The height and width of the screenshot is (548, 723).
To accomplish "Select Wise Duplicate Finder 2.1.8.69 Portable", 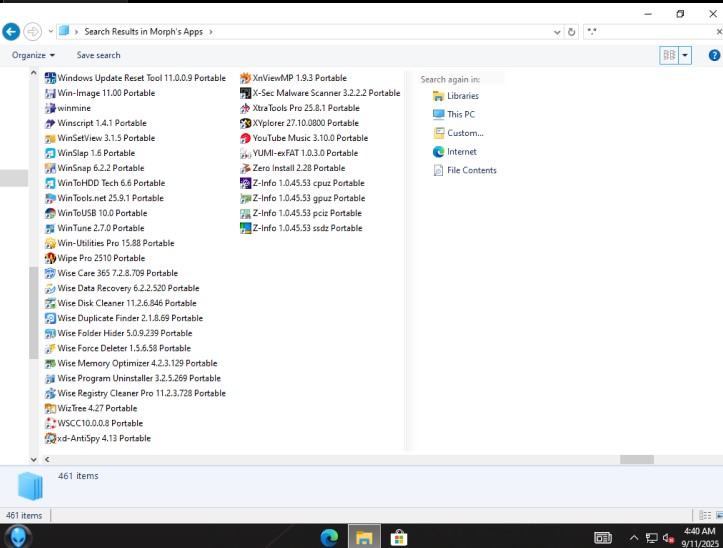I will (x=124, y=318).
